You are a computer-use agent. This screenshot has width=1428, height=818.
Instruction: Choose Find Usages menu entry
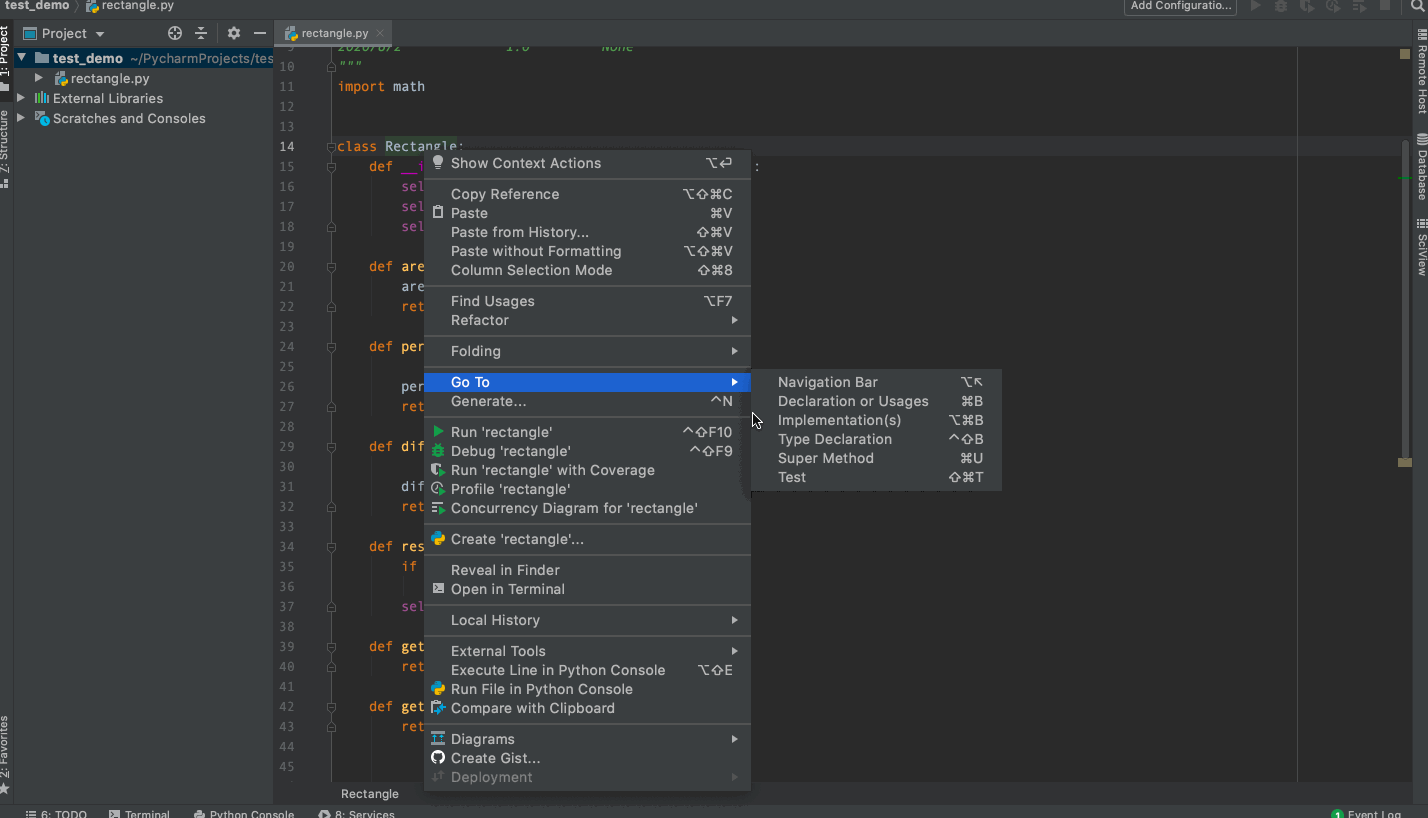tap(587, 301)
